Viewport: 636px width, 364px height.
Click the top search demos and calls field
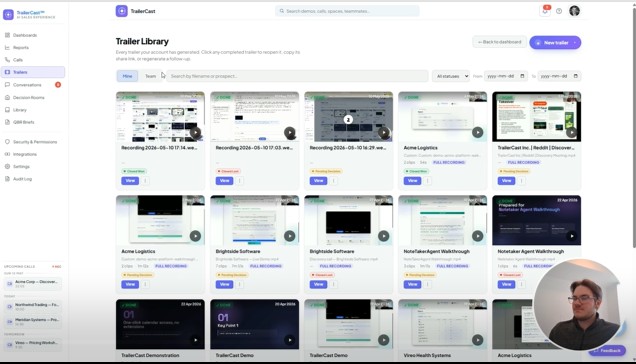(x=347, y=11)
